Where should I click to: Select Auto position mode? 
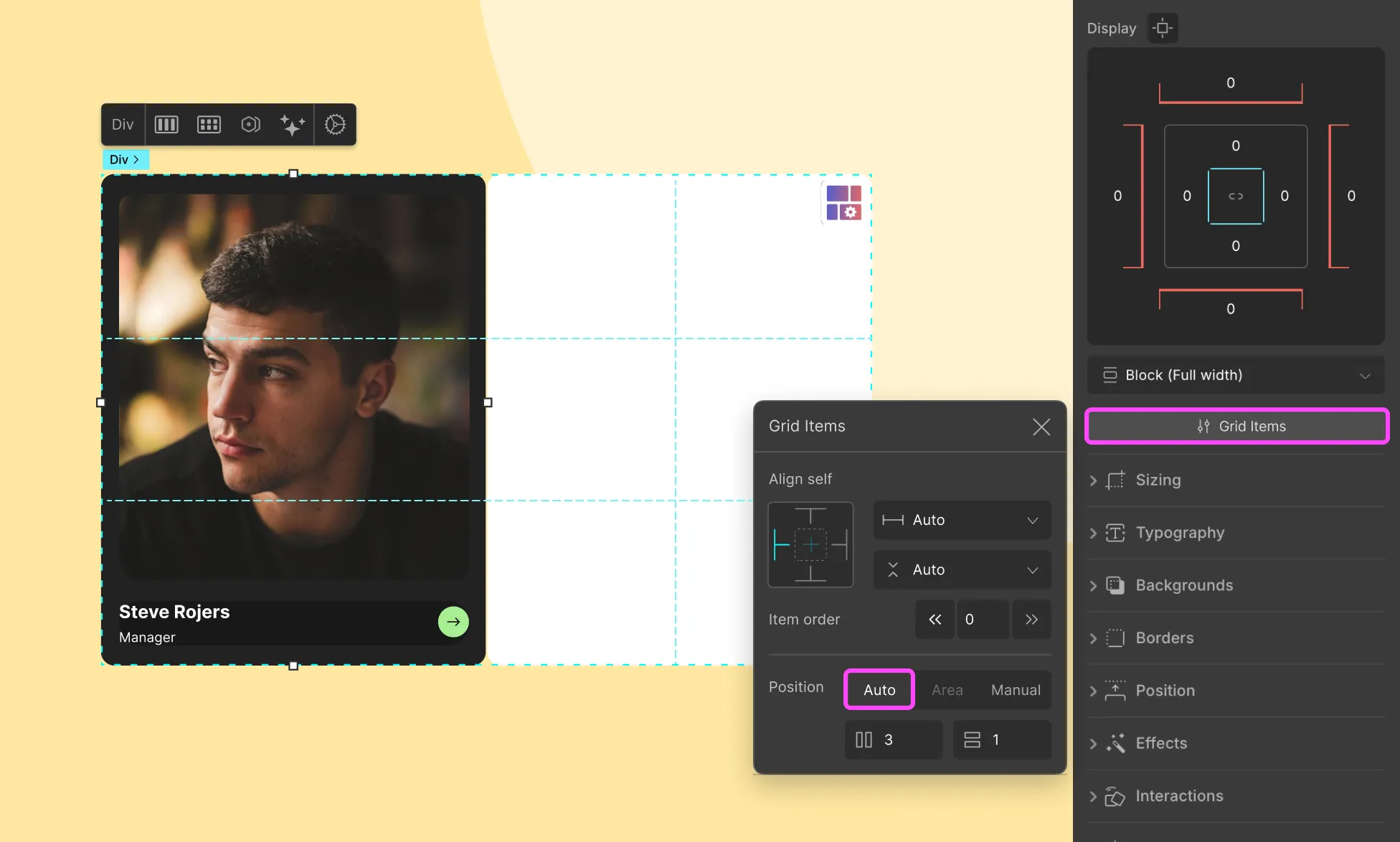click(x=879, y=690)
